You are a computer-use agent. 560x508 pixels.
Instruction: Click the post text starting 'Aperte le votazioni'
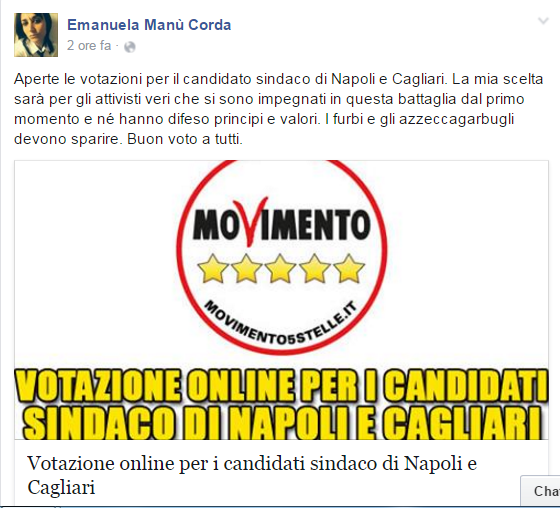coord(279,109)
